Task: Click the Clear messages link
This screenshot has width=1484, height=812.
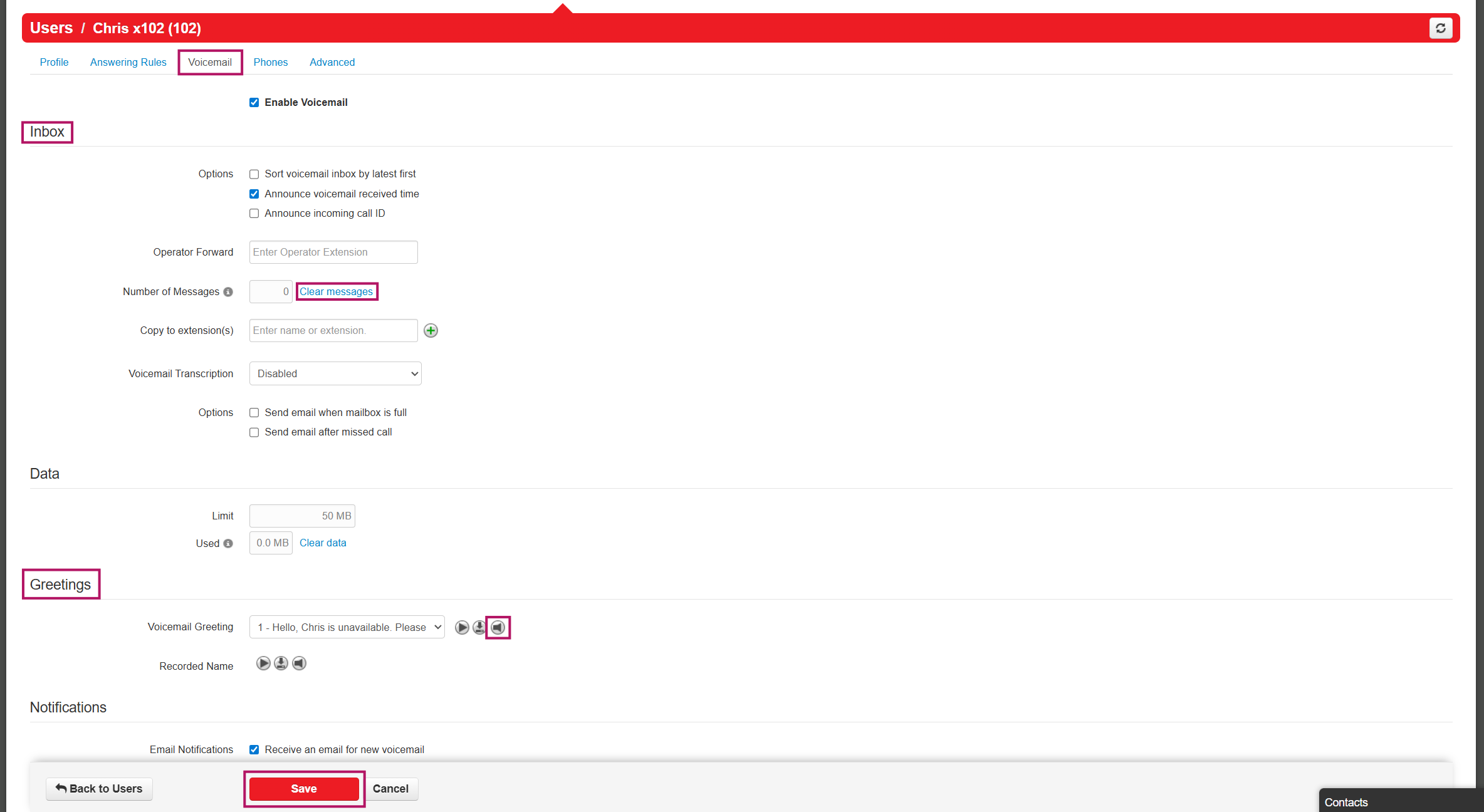Action: [336, 292]
